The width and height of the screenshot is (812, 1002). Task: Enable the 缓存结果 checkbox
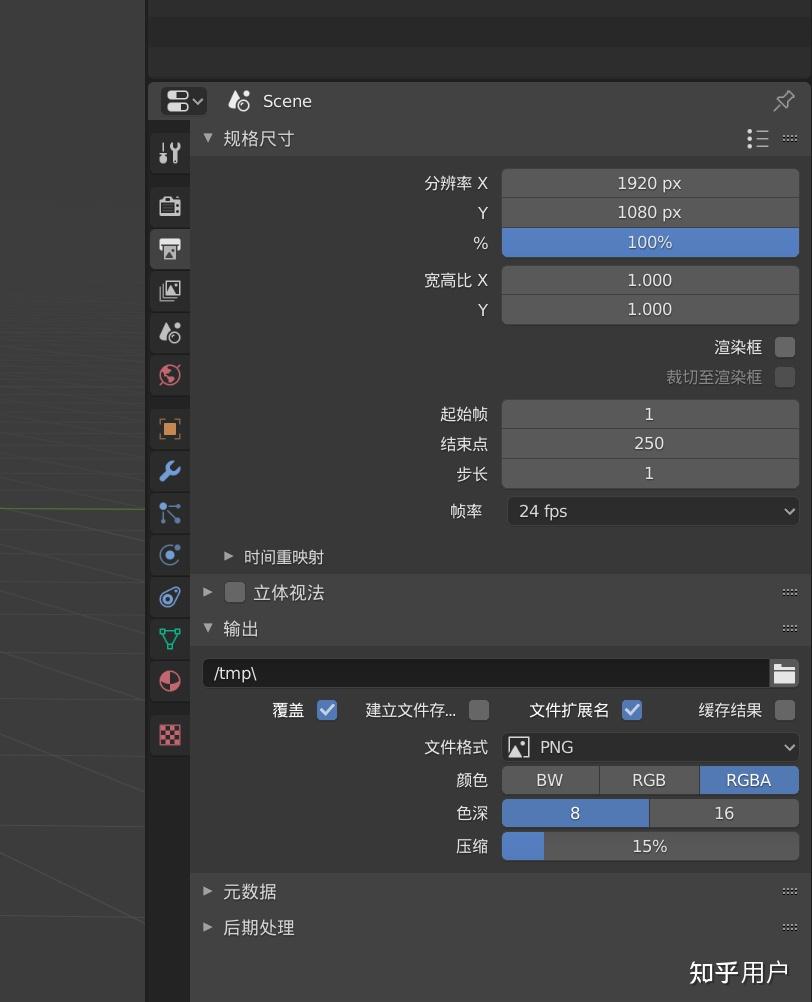coord(785,710)
